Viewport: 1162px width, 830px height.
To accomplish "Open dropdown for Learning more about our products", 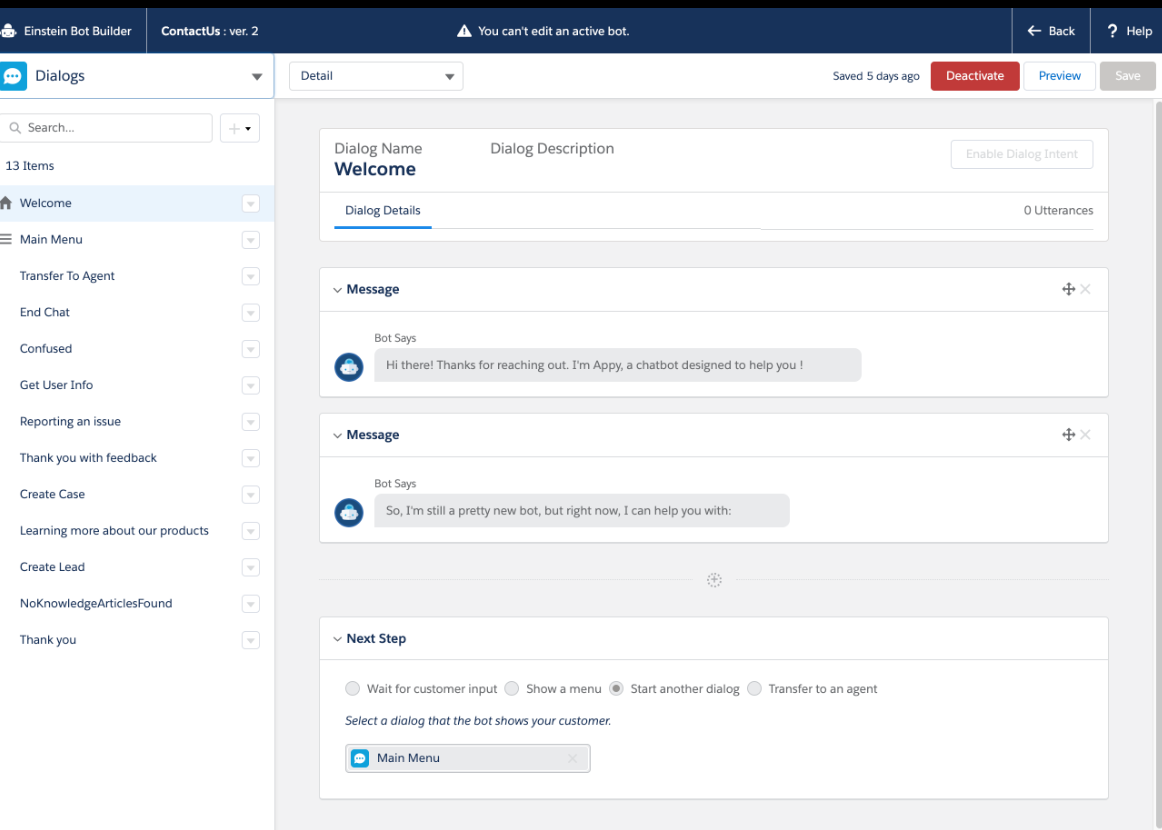I will point(250,531).
